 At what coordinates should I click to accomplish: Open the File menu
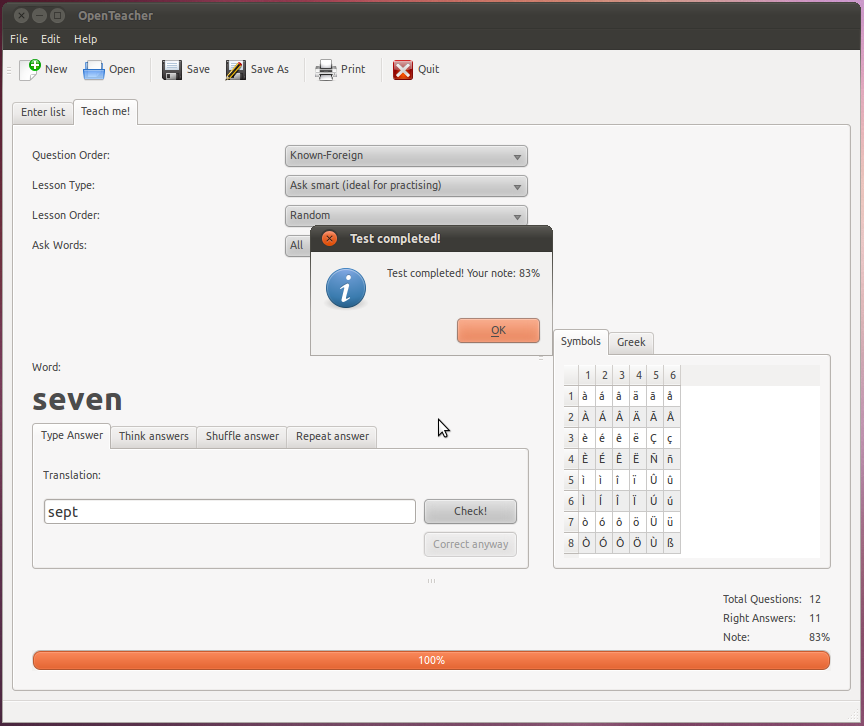[19, 39]
